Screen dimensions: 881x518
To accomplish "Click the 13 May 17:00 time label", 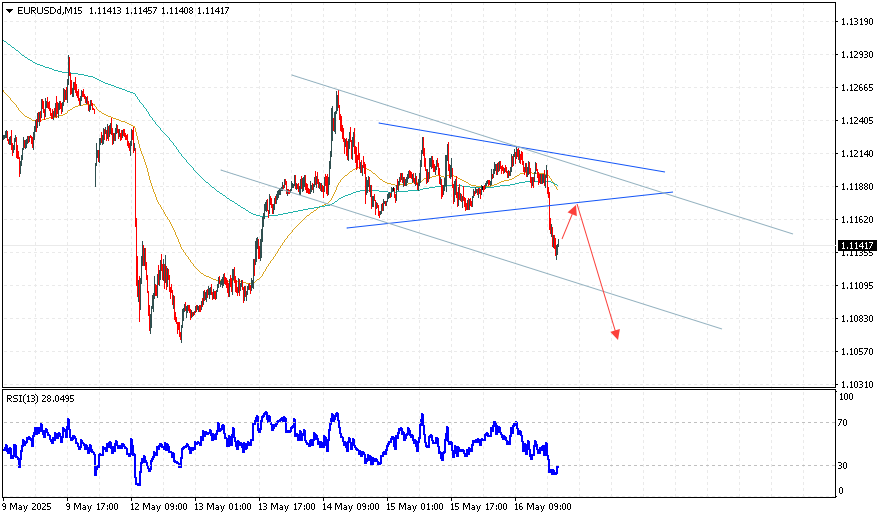I will (x=287, y=507).
